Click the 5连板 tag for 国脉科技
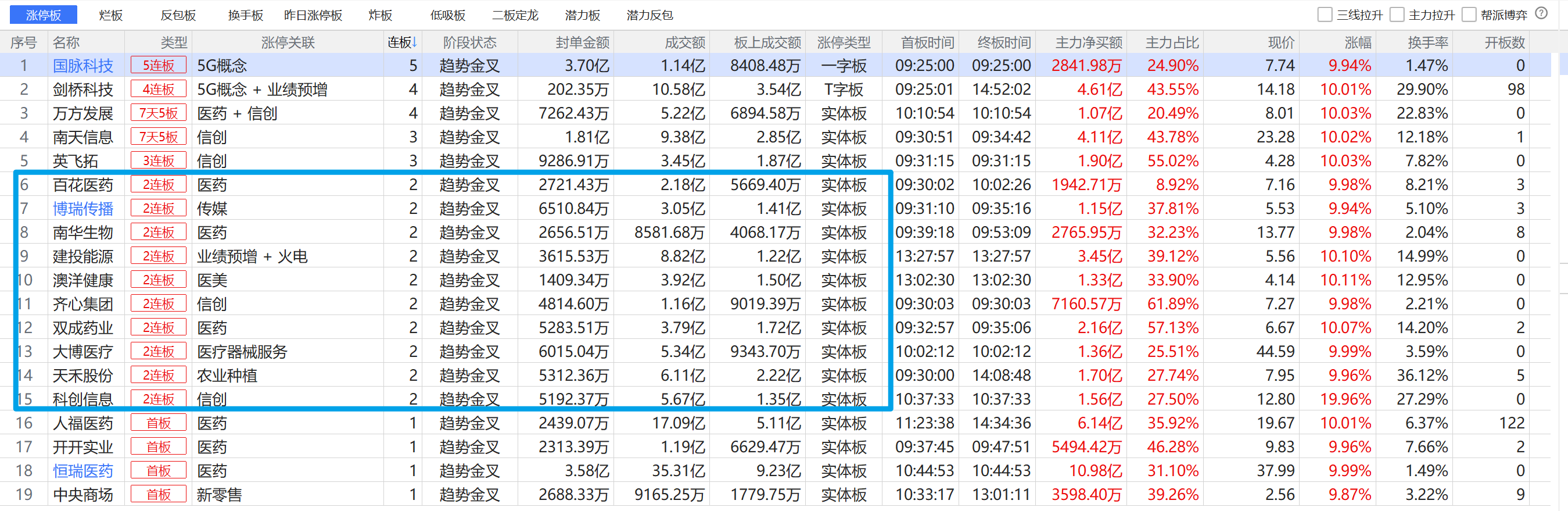 pyautogui.click(x=158, y=65)
